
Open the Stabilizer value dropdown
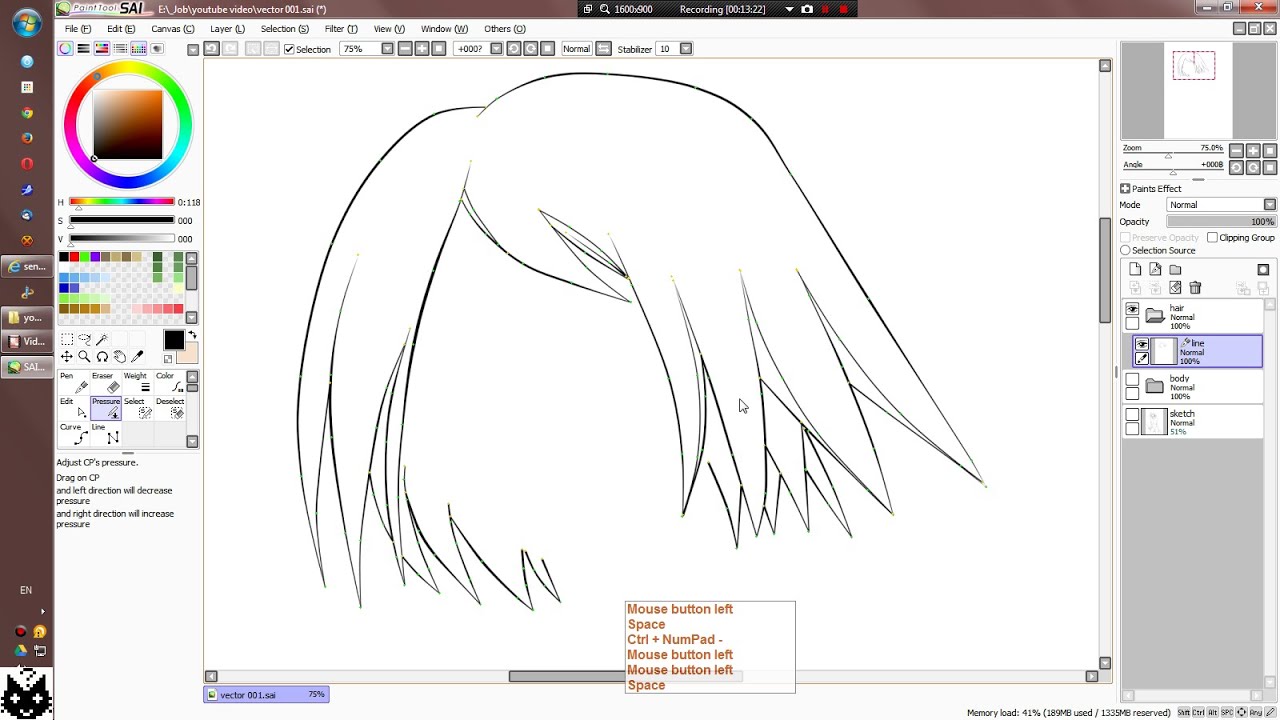click(686, 48)
